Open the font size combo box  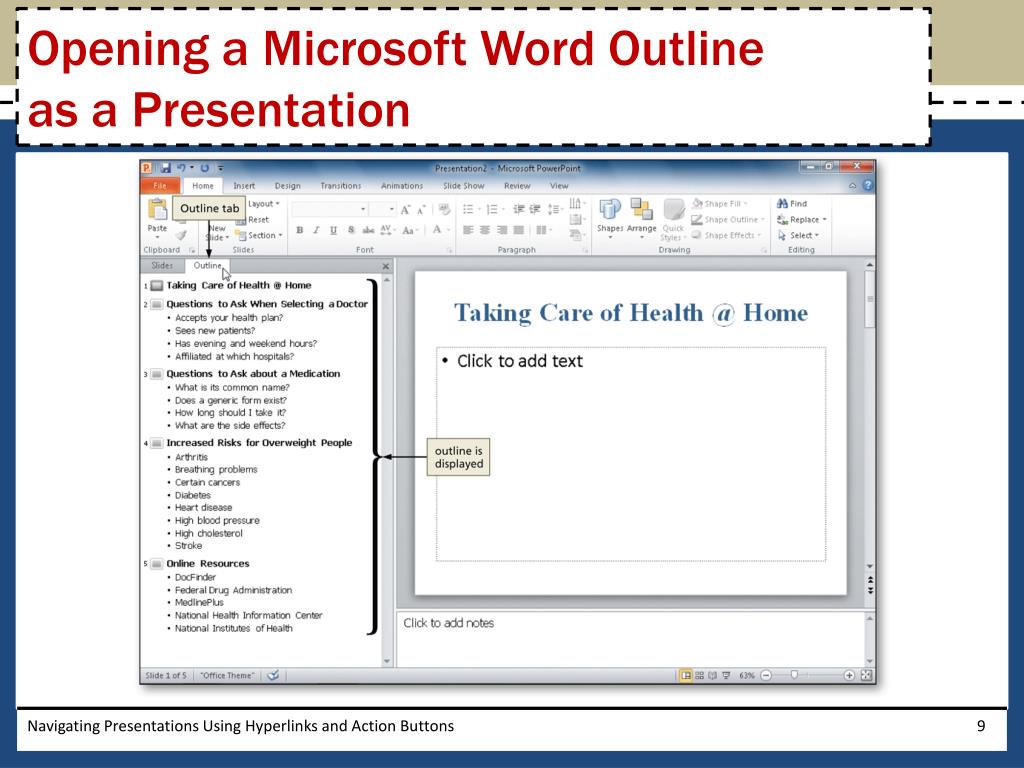383,209
